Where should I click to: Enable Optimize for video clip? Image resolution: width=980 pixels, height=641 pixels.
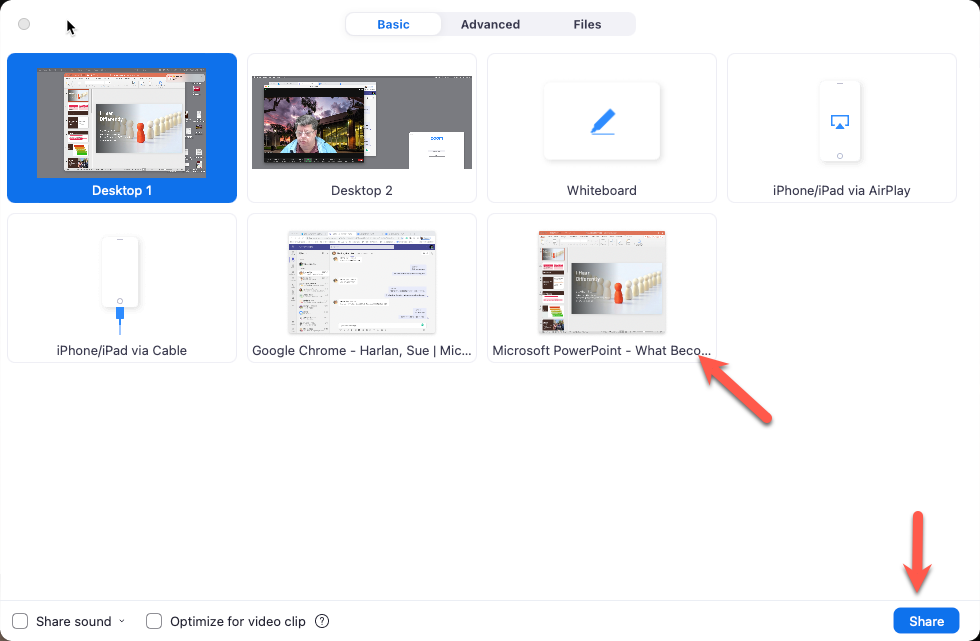point(154,621)
